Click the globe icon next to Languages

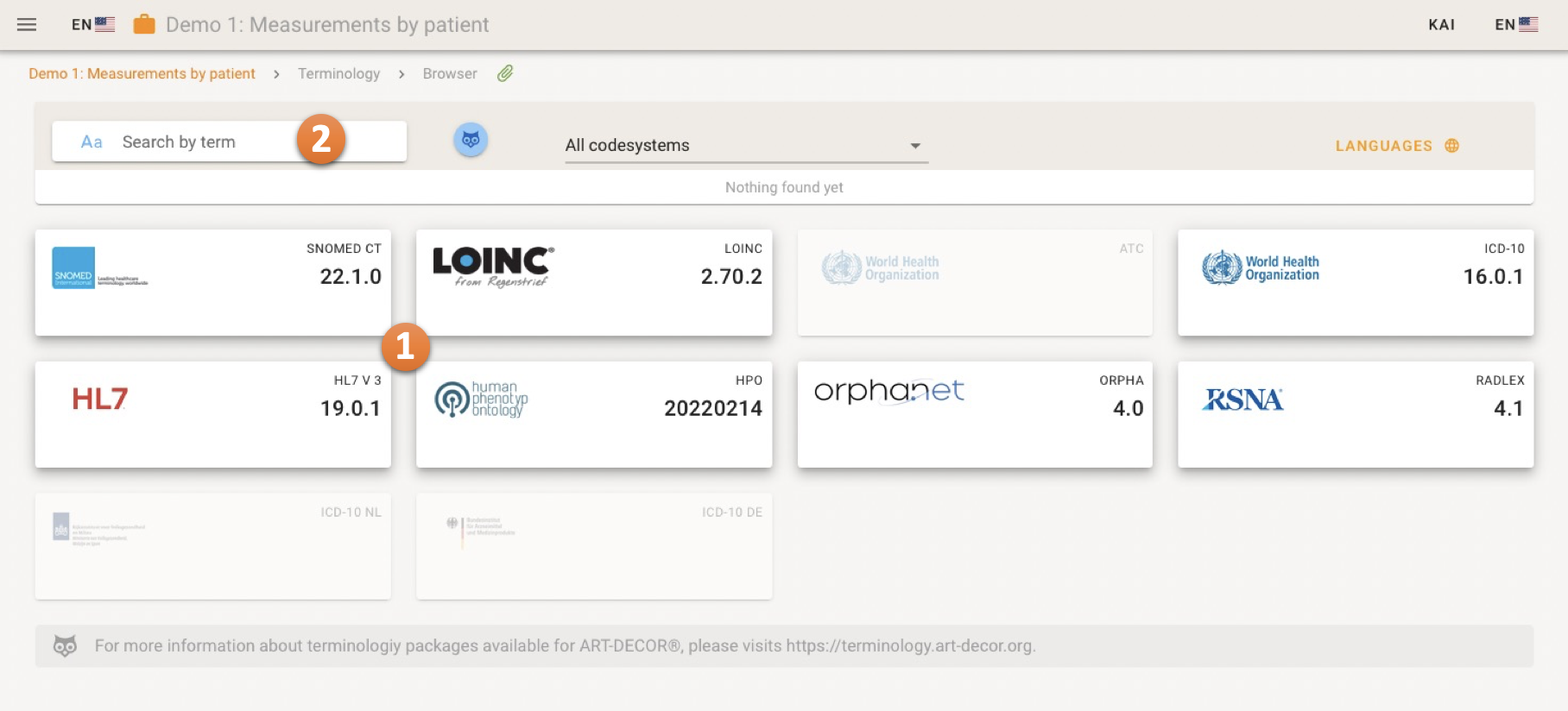[1452, 146]
